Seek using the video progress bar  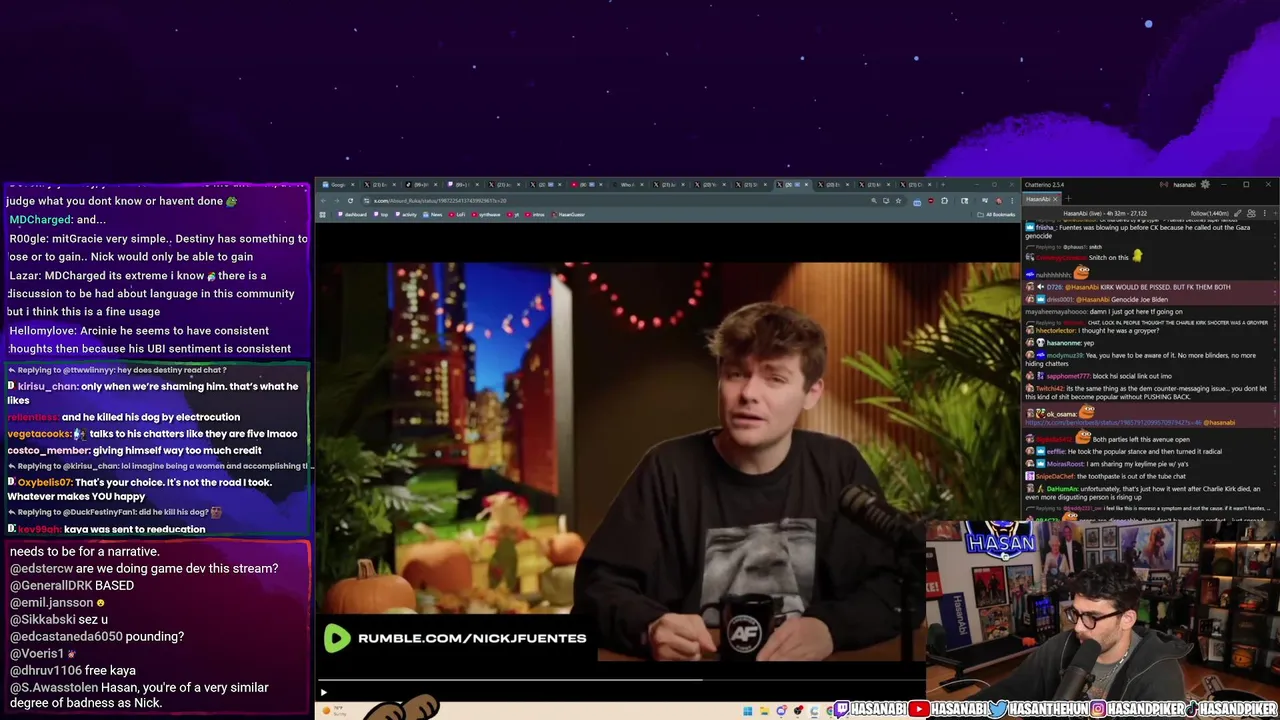(622, 680)
